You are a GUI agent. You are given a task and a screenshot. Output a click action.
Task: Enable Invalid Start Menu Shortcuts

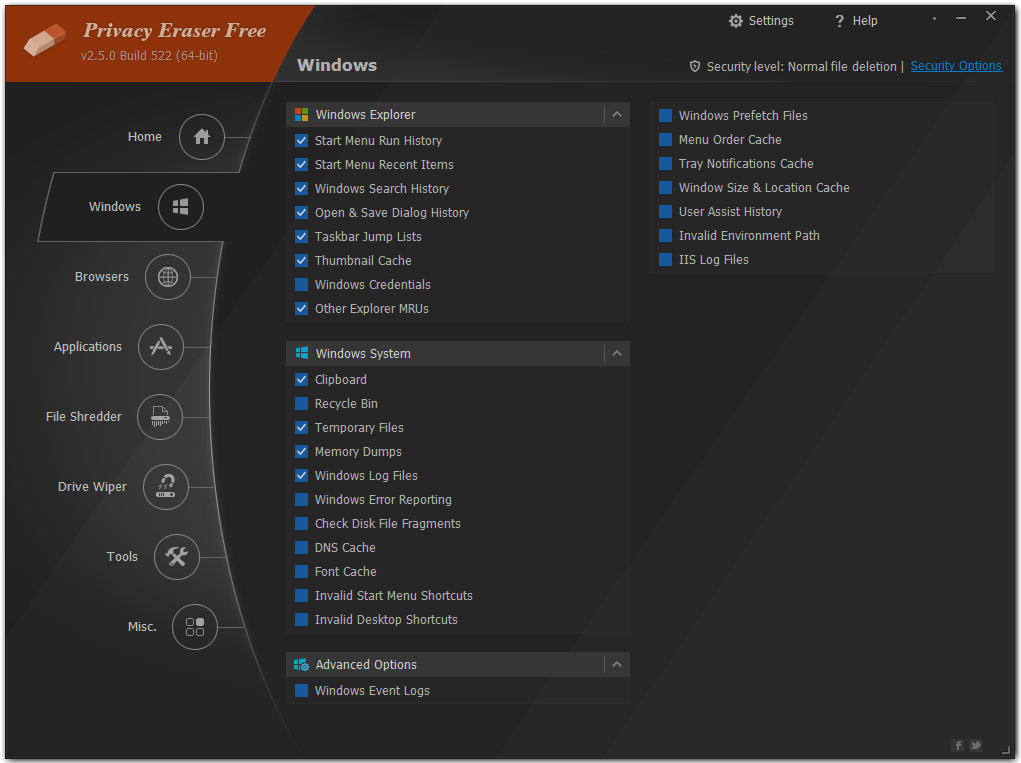301,596
